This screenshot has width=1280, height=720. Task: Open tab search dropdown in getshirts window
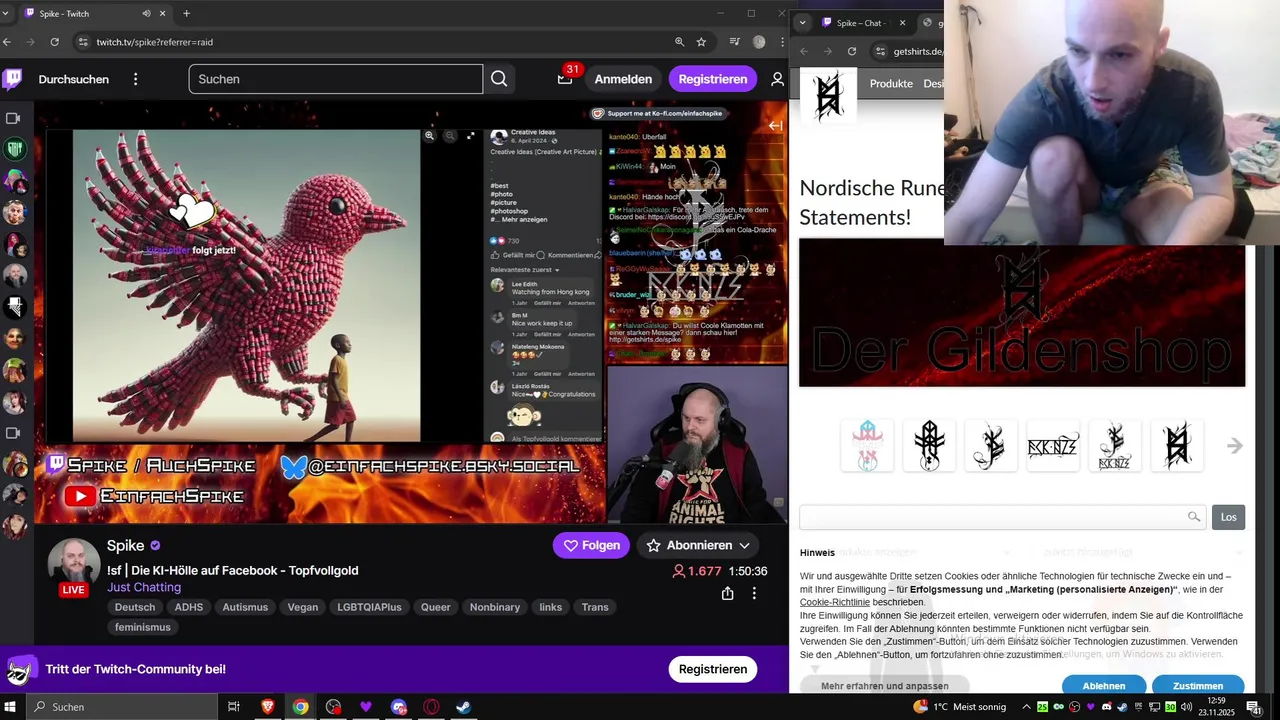[x=802, y=22]
